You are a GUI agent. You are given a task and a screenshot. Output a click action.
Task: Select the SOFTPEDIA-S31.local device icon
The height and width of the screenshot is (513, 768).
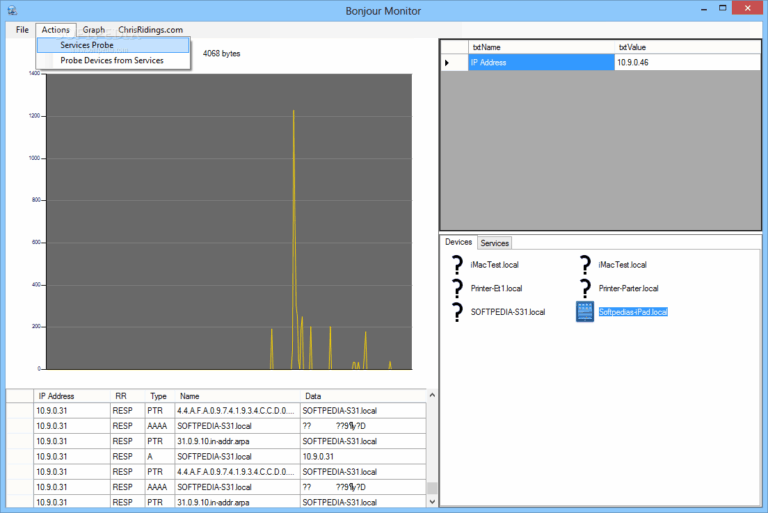(x=458, y=312)
